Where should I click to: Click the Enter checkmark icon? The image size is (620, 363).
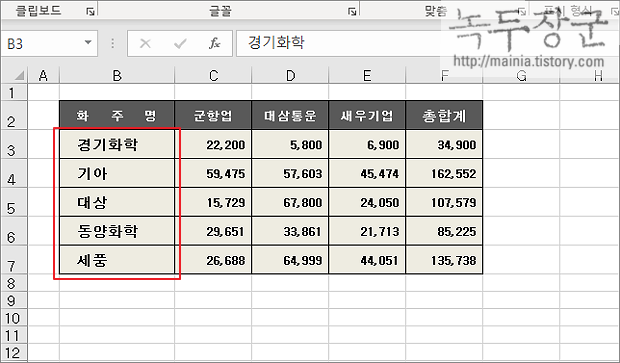(180, 43)
